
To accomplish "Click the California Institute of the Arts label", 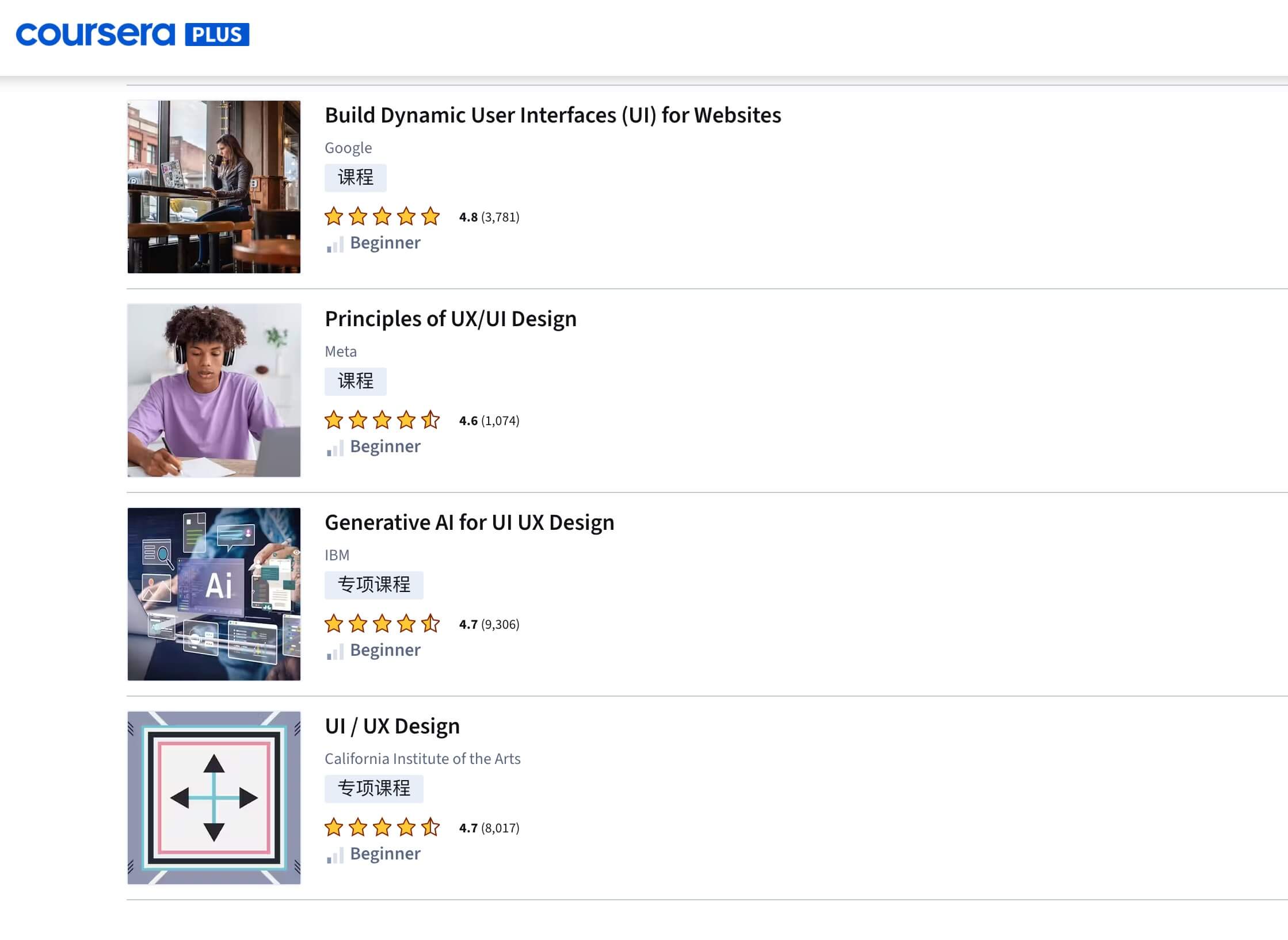I will 422,759.
